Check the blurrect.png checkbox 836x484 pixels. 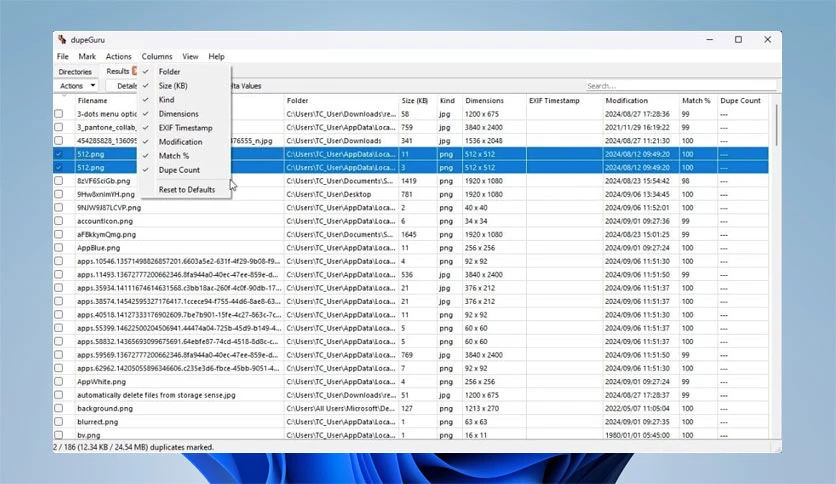point(59,422)
